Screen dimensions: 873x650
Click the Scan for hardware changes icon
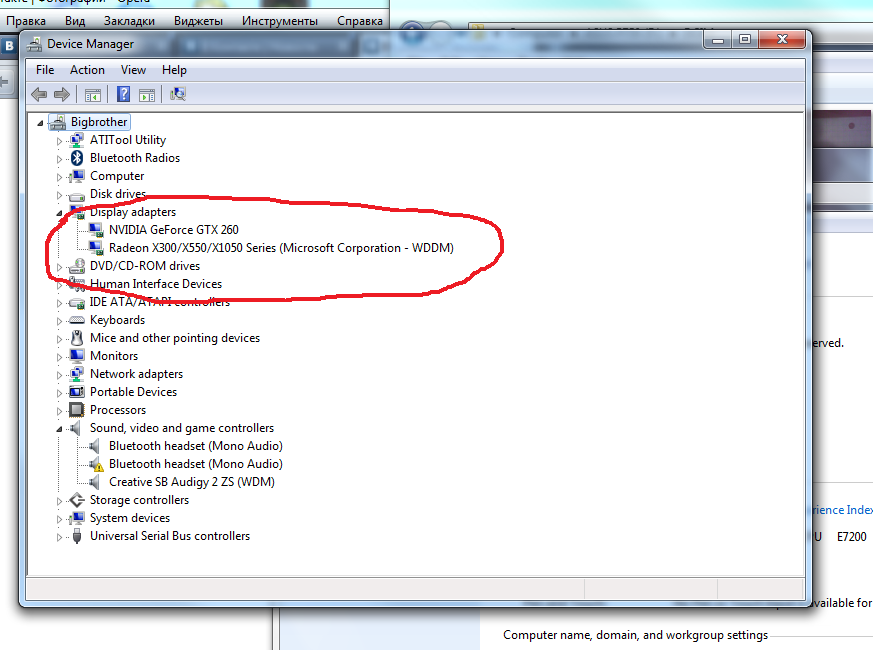point(178,94)
